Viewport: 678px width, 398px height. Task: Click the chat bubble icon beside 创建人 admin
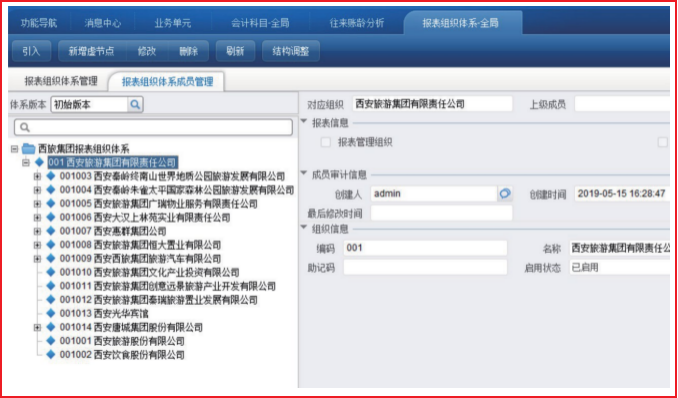(x=504, y=194)
